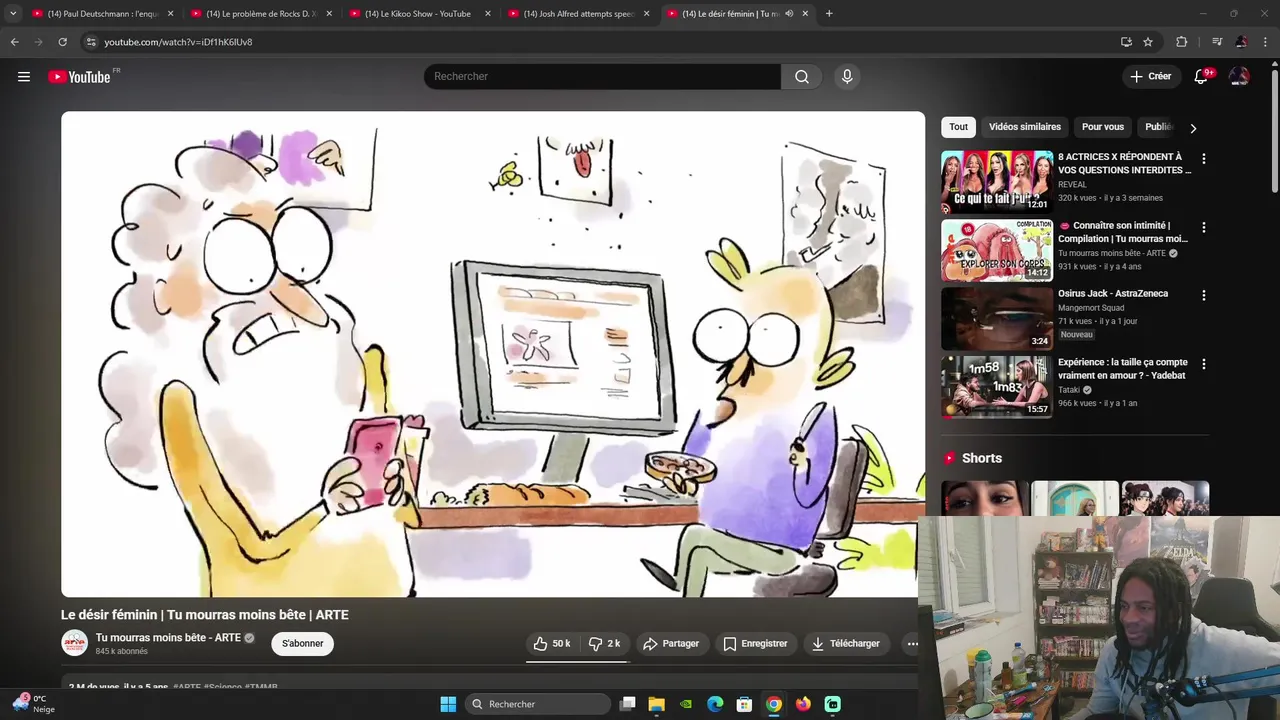1280x720 pixels.
Task: Open the Tu mourras moins bête channel avatar
Action: pos(75,643)
